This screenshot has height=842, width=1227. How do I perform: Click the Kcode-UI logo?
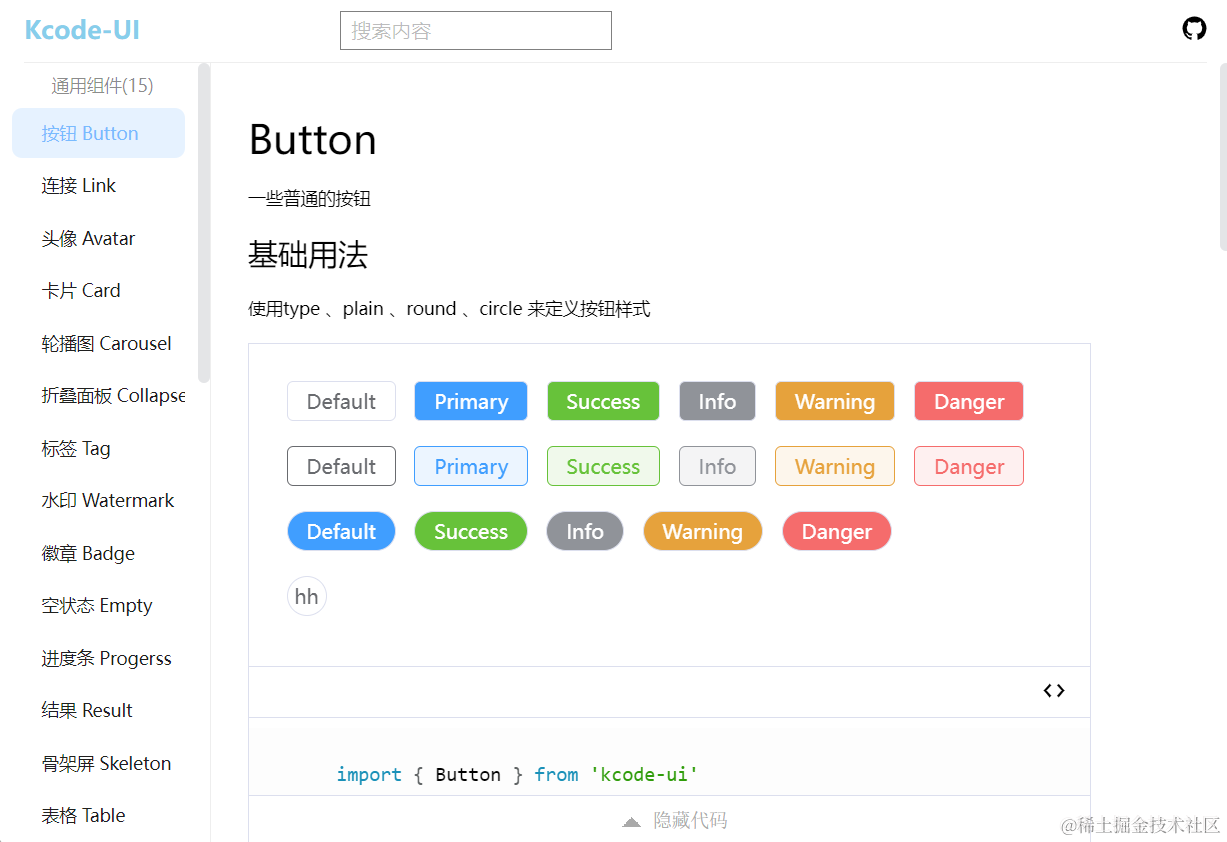82,30
